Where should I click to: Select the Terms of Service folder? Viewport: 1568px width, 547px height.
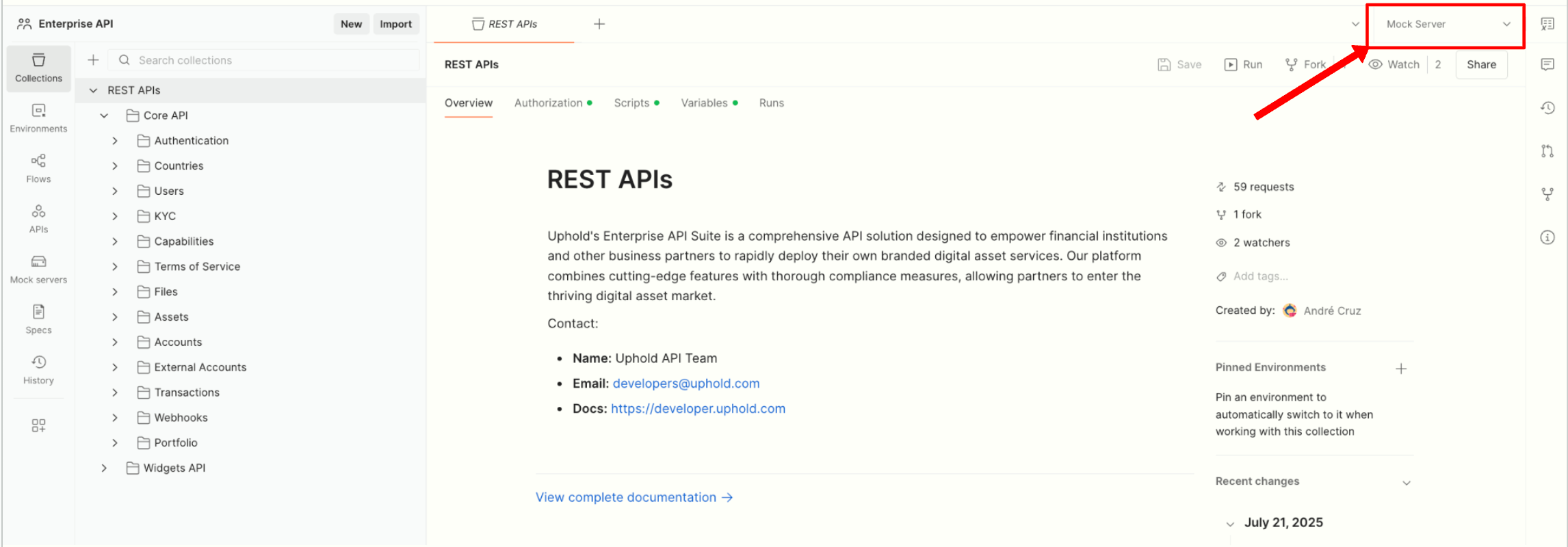pos(197,267)
